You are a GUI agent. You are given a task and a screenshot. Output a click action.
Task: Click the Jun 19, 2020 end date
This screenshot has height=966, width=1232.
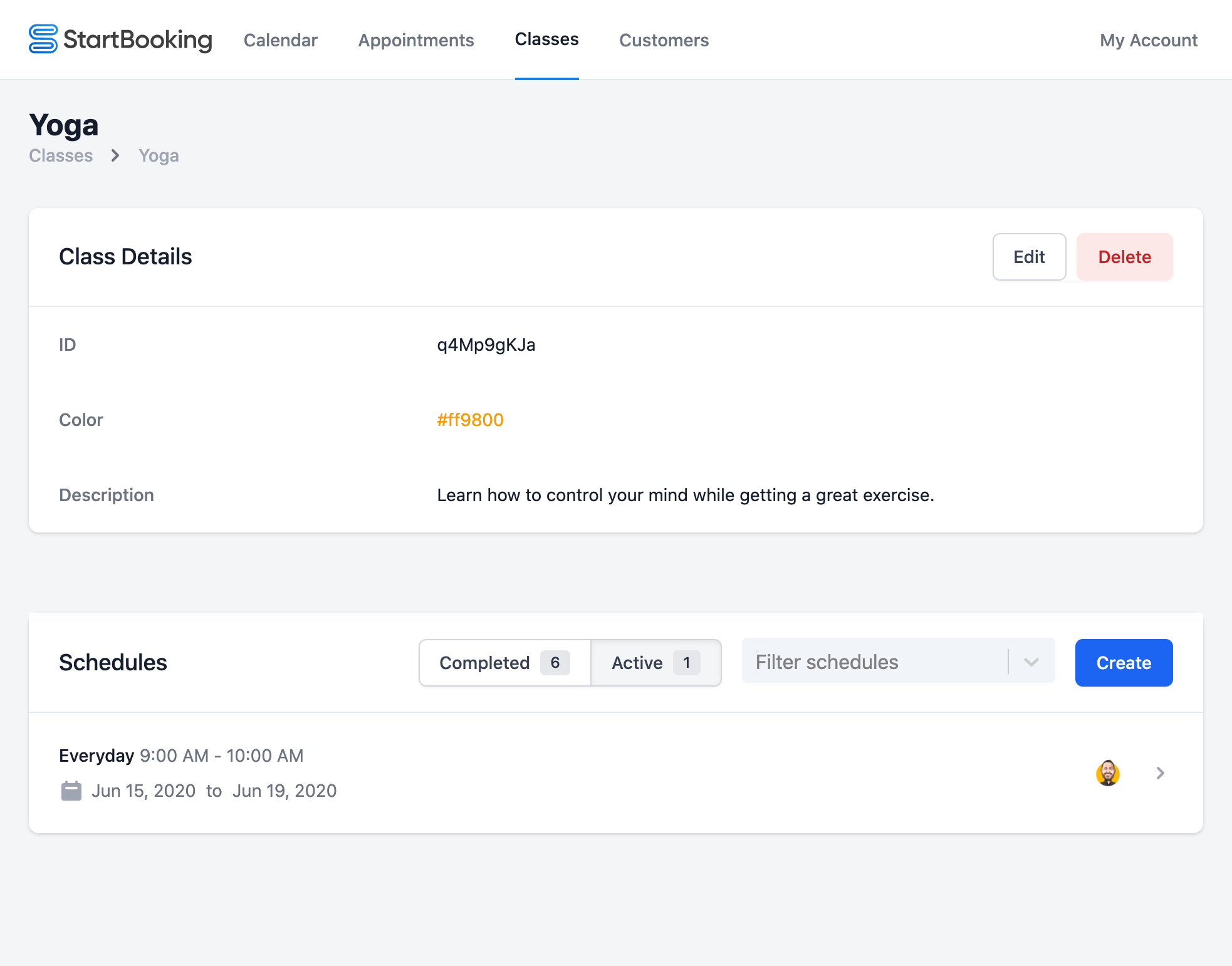[x=285, y=791]
